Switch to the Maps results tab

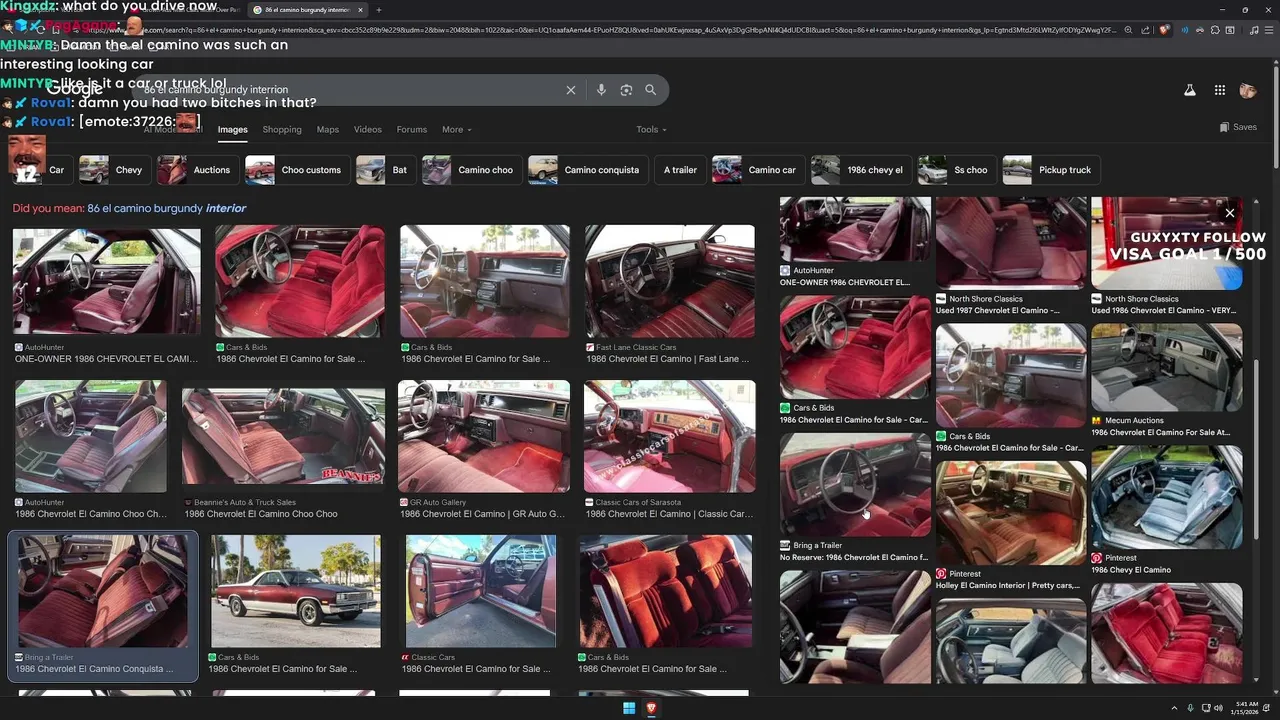(x=328, y=129)
